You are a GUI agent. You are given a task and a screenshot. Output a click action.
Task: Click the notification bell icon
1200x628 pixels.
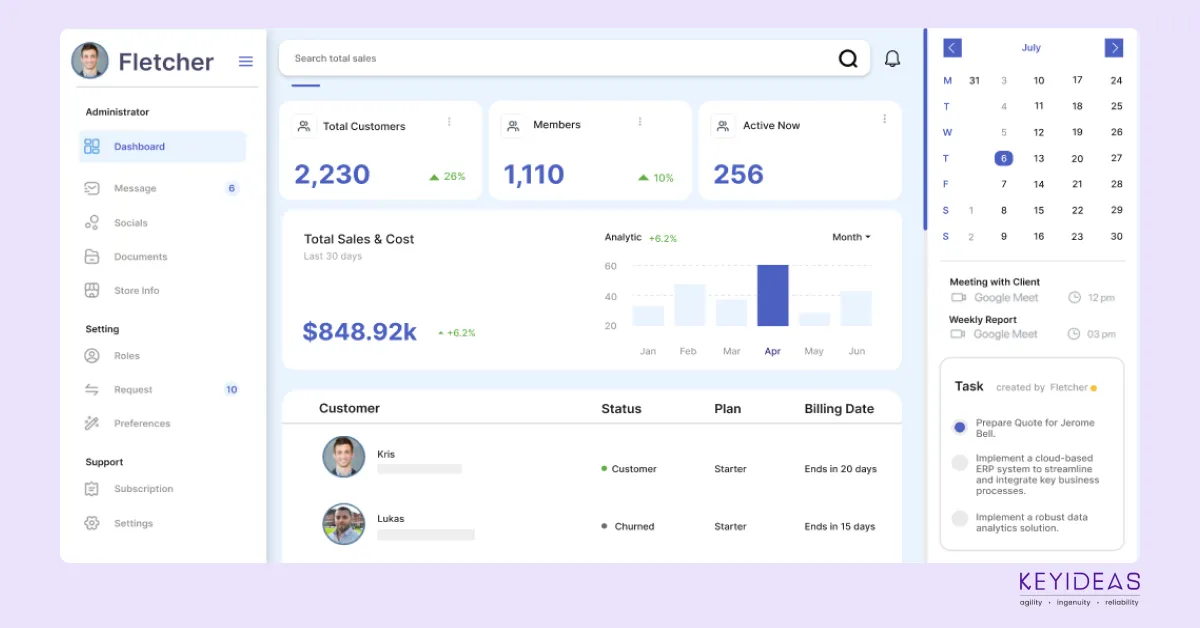[x=892, y=59]
